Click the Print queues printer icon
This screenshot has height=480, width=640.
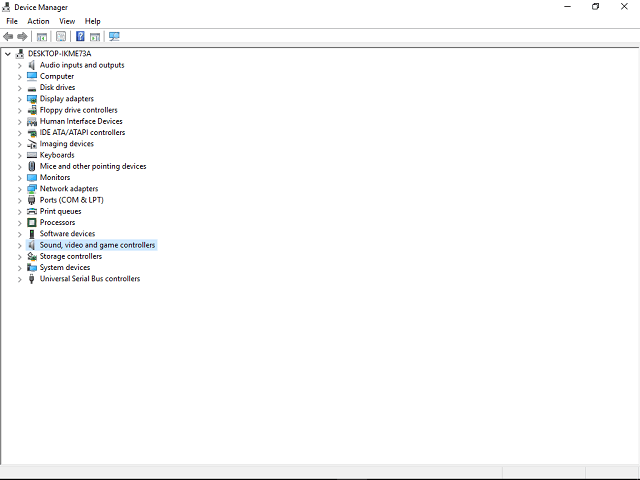[32, 211]
